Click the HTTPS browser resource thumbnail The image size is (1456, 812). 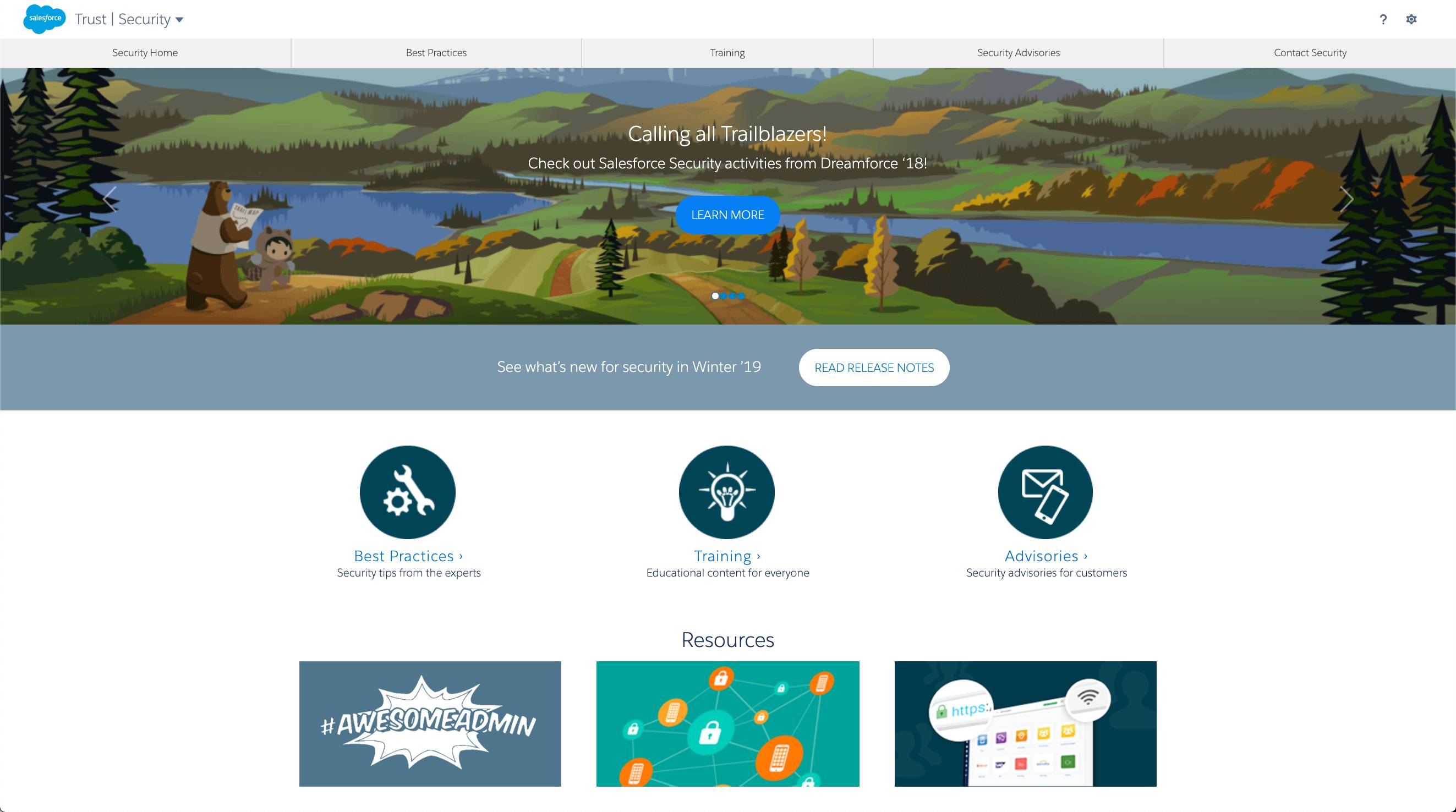pos(1025,724)
